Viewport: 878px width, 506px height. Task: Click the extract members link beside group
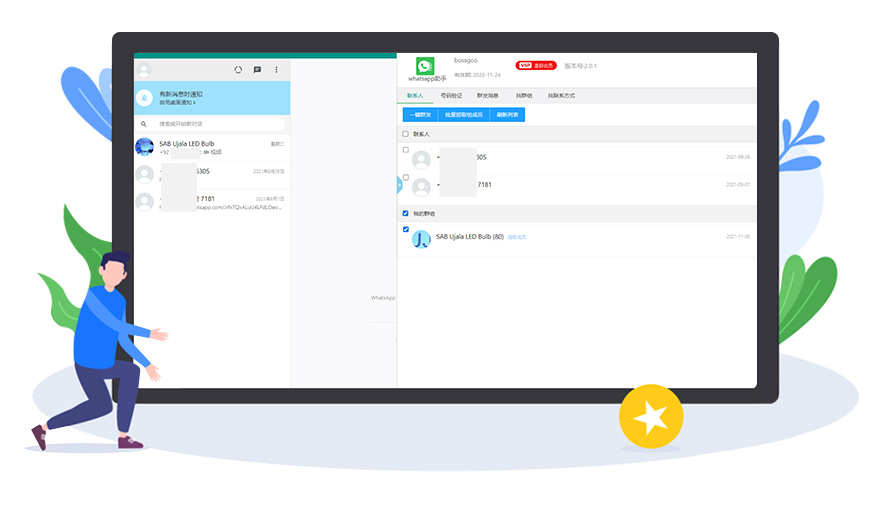(516, 237)
